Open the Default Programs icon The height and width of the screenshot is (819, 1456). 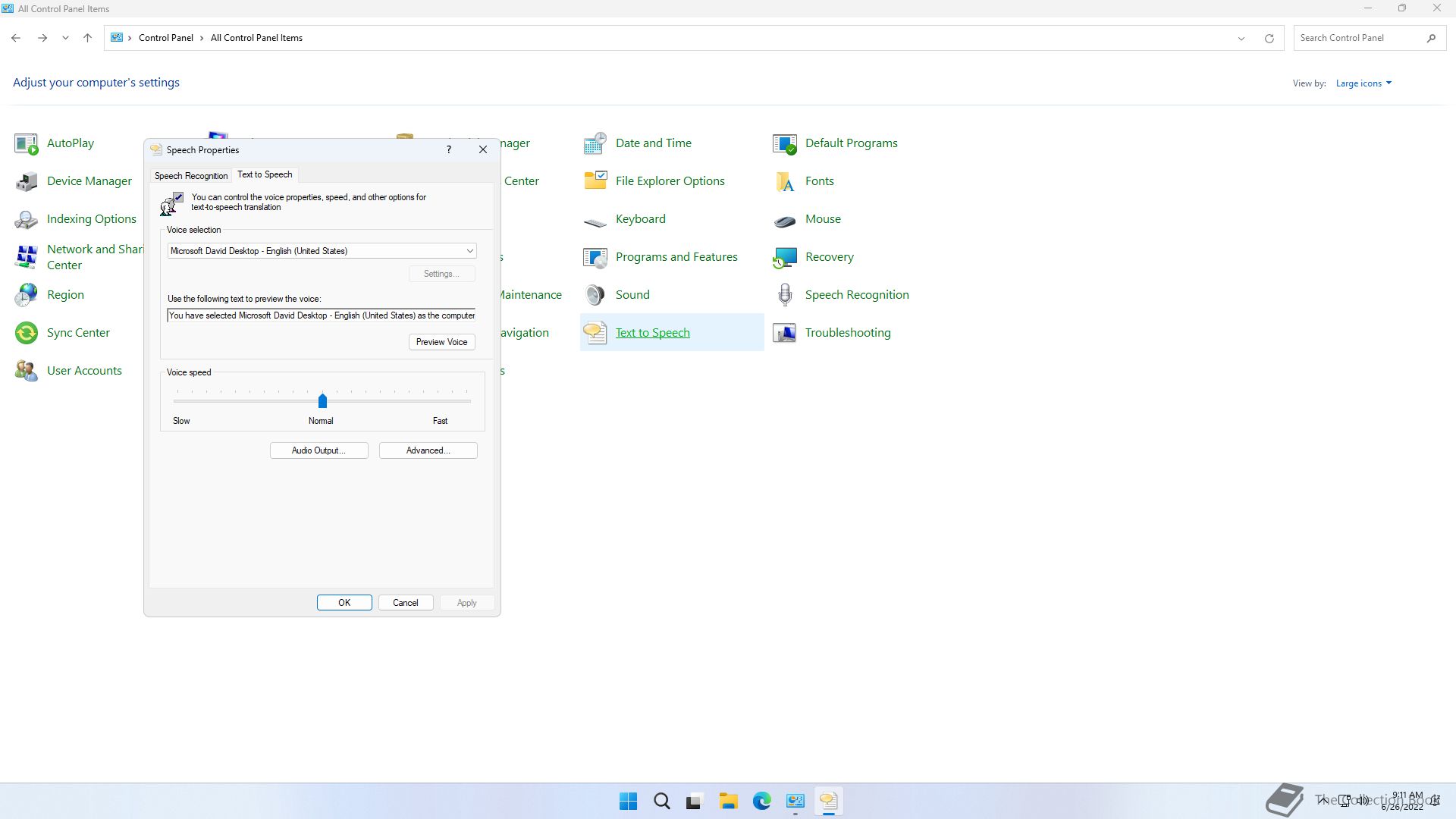tap(785, 143)
